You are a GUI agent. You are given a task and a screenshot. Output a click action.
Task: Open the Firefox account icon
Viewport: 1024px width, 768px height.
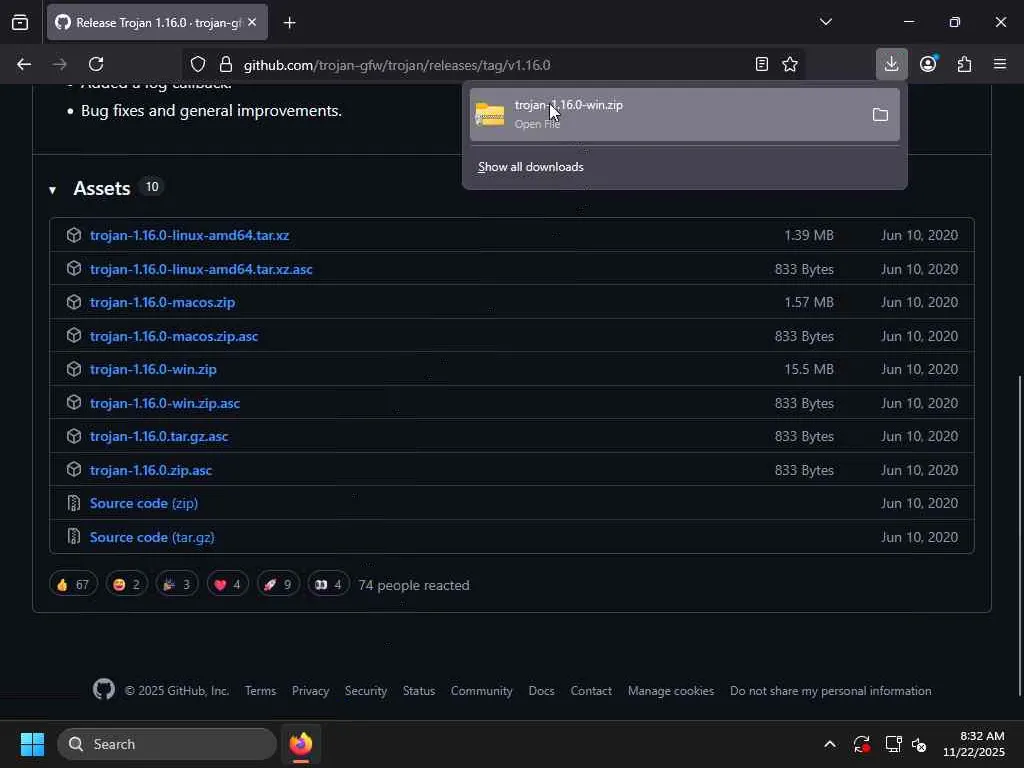pyautogui.click(x=928, y=64)
